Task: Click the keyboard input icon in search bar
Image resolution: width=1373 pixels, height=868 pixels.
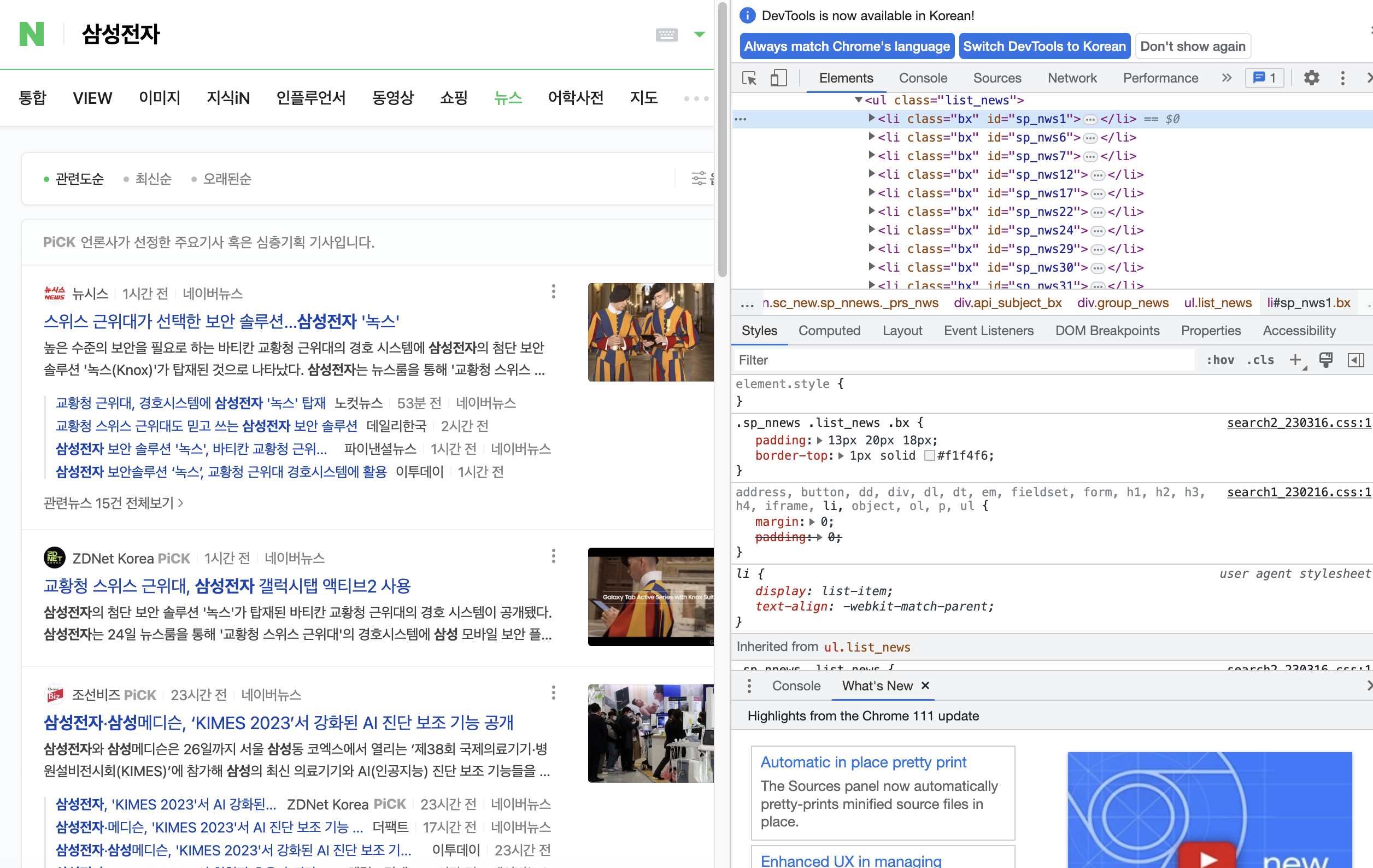Action: [666, 35]
